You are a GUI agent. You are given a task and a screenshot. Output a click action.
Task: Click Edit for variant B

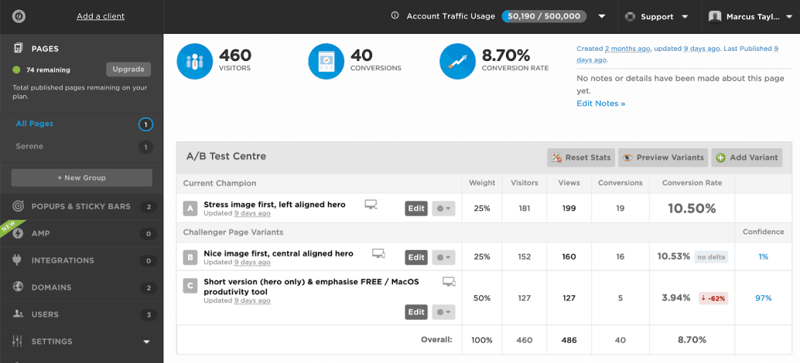click(x=416, y=257)
